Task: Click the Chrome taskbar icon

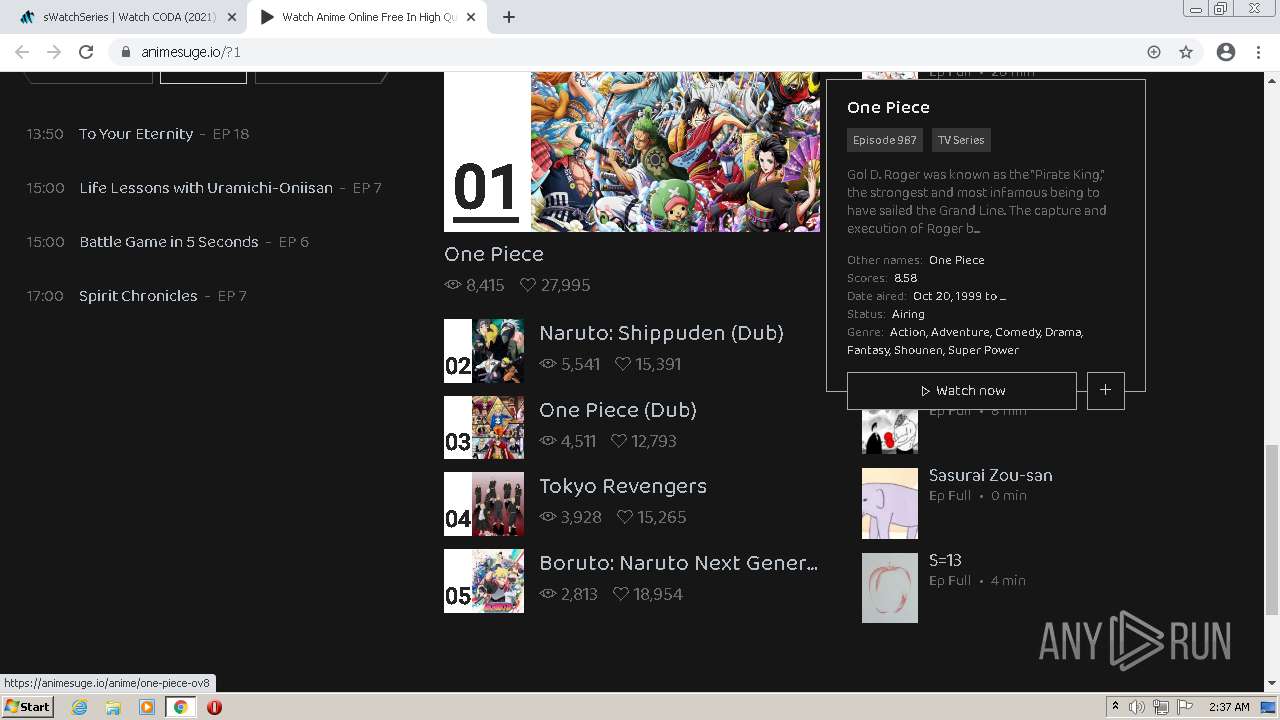Action: [x=181, y=707]
